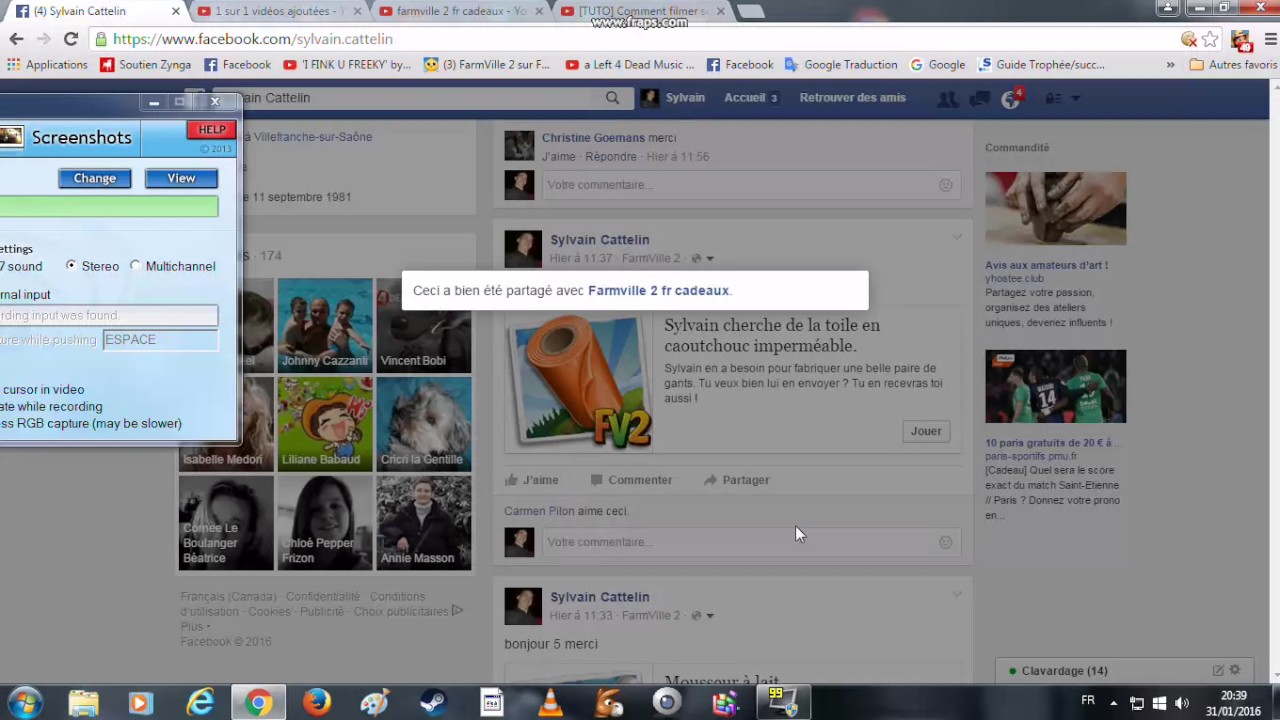
Task: Click FarmVille FV2 toile post image
Action: (580, 381)
